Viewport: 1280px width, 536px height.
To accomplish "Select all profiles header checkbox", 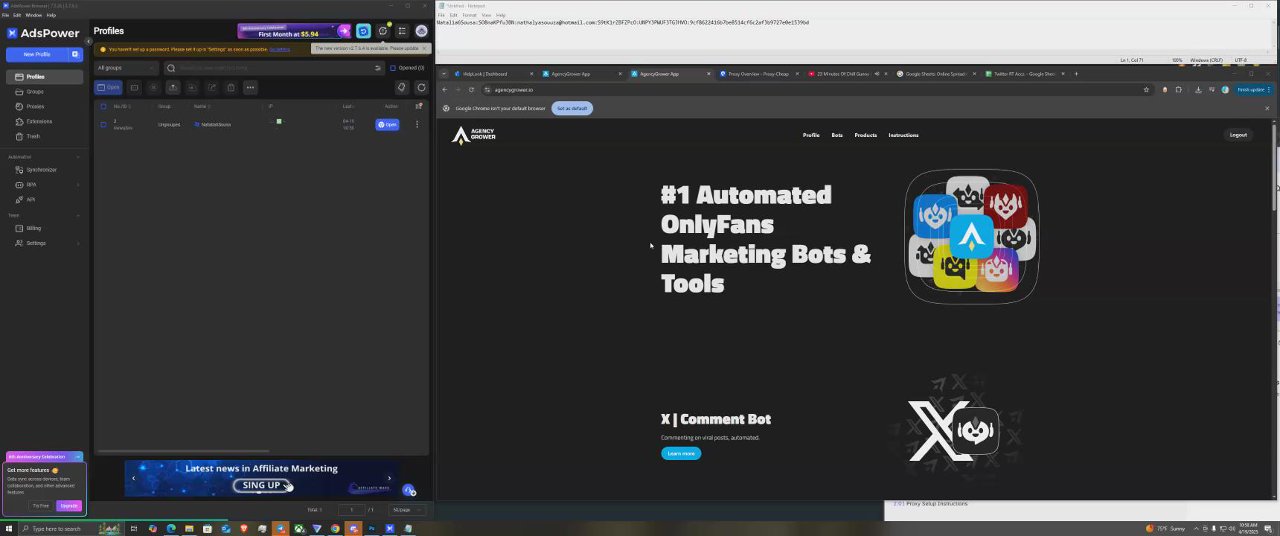I will (103, 106).
